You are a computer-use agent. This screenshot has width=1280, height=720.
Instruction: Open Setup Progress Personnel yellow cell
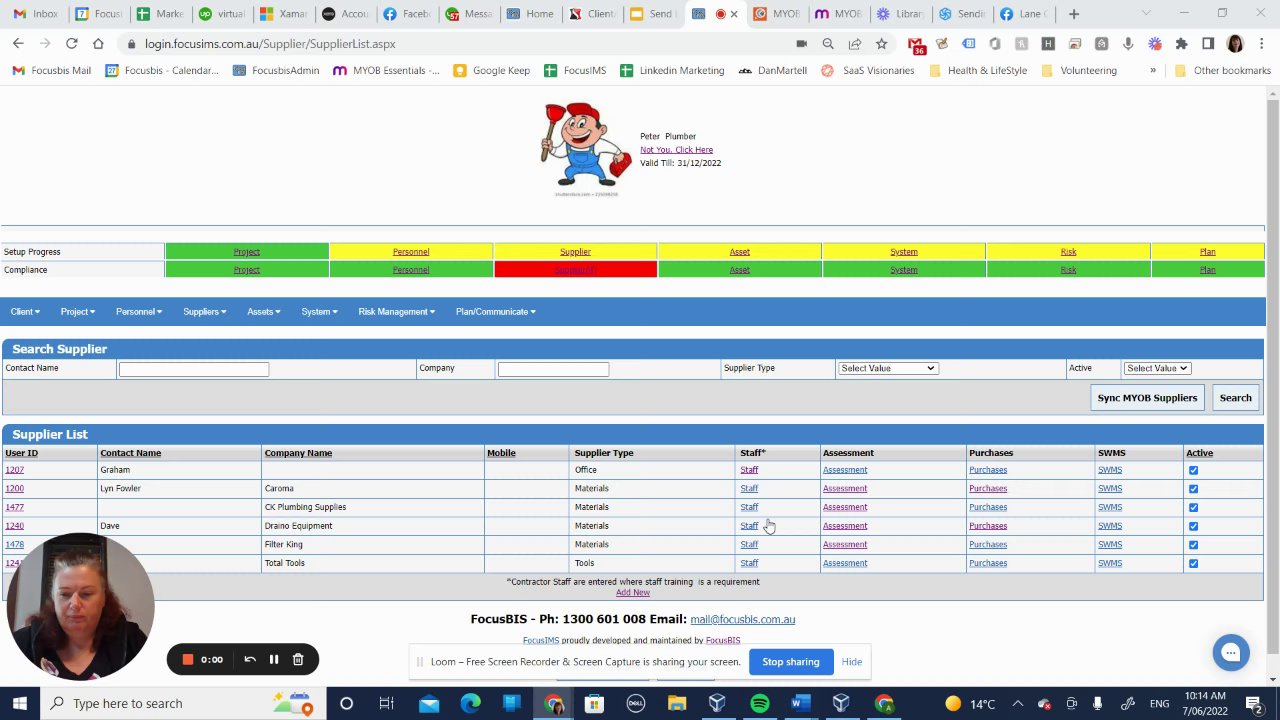(x=411, y=252)
